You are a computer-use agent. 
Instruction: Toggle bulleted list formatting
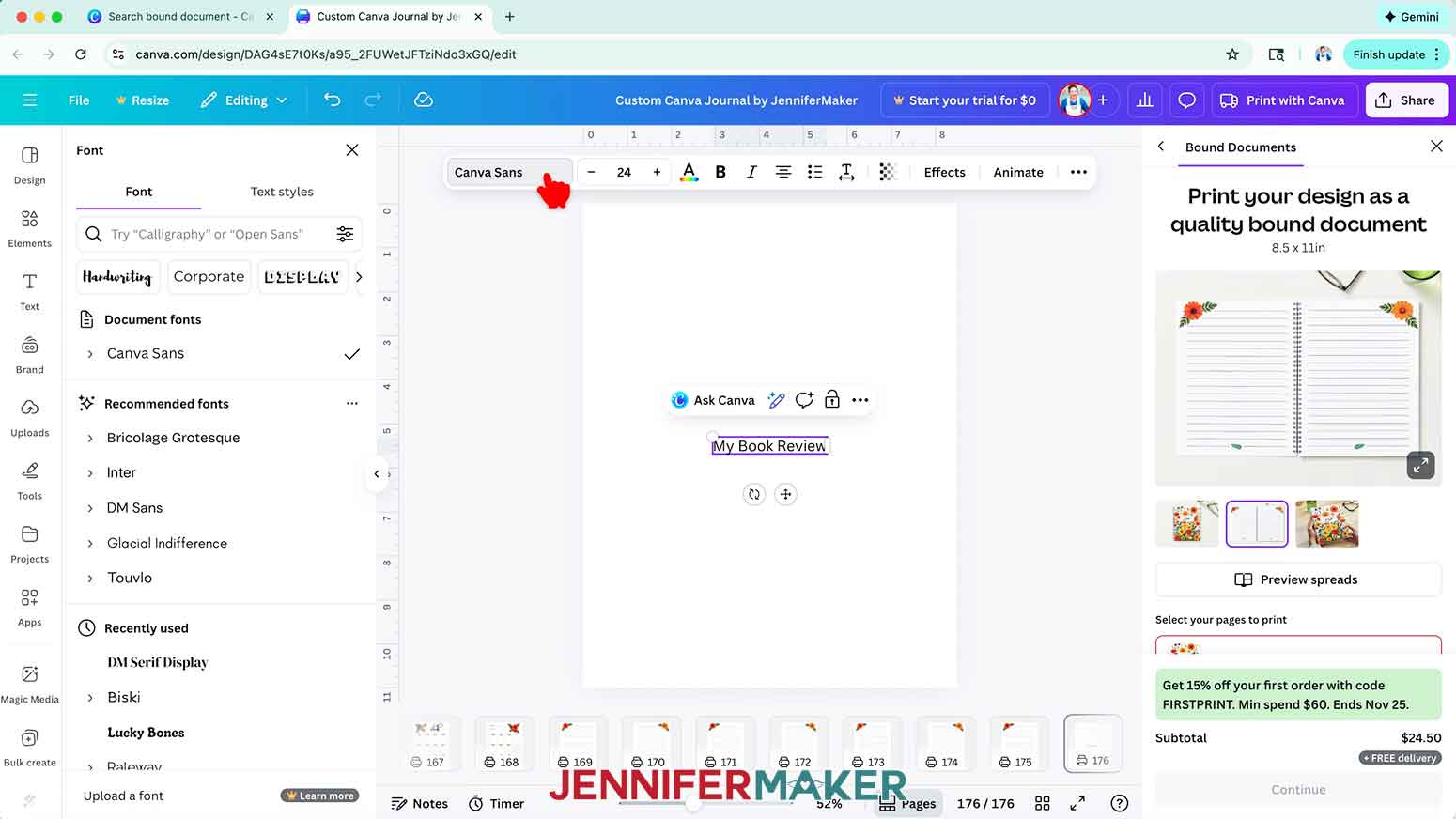click(x=814, y=172)
